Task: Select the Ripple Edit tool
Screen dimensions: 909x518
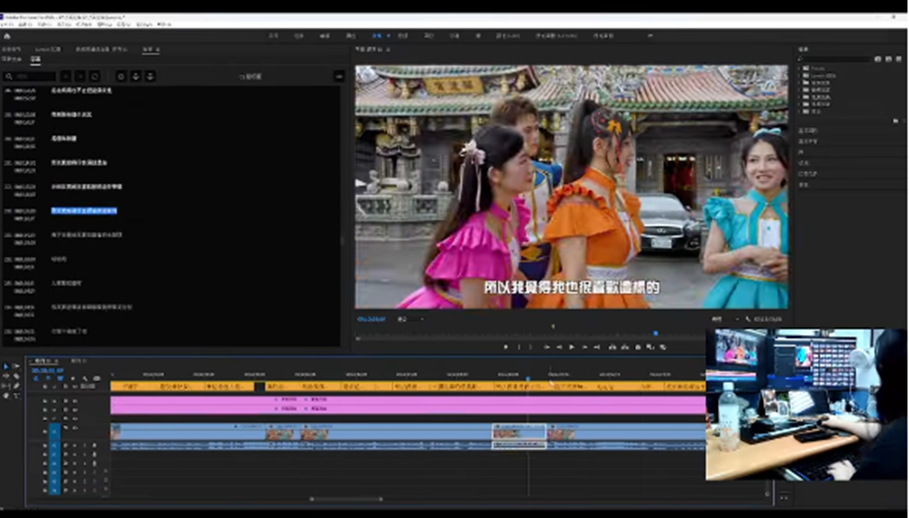Action: (6, 376)
